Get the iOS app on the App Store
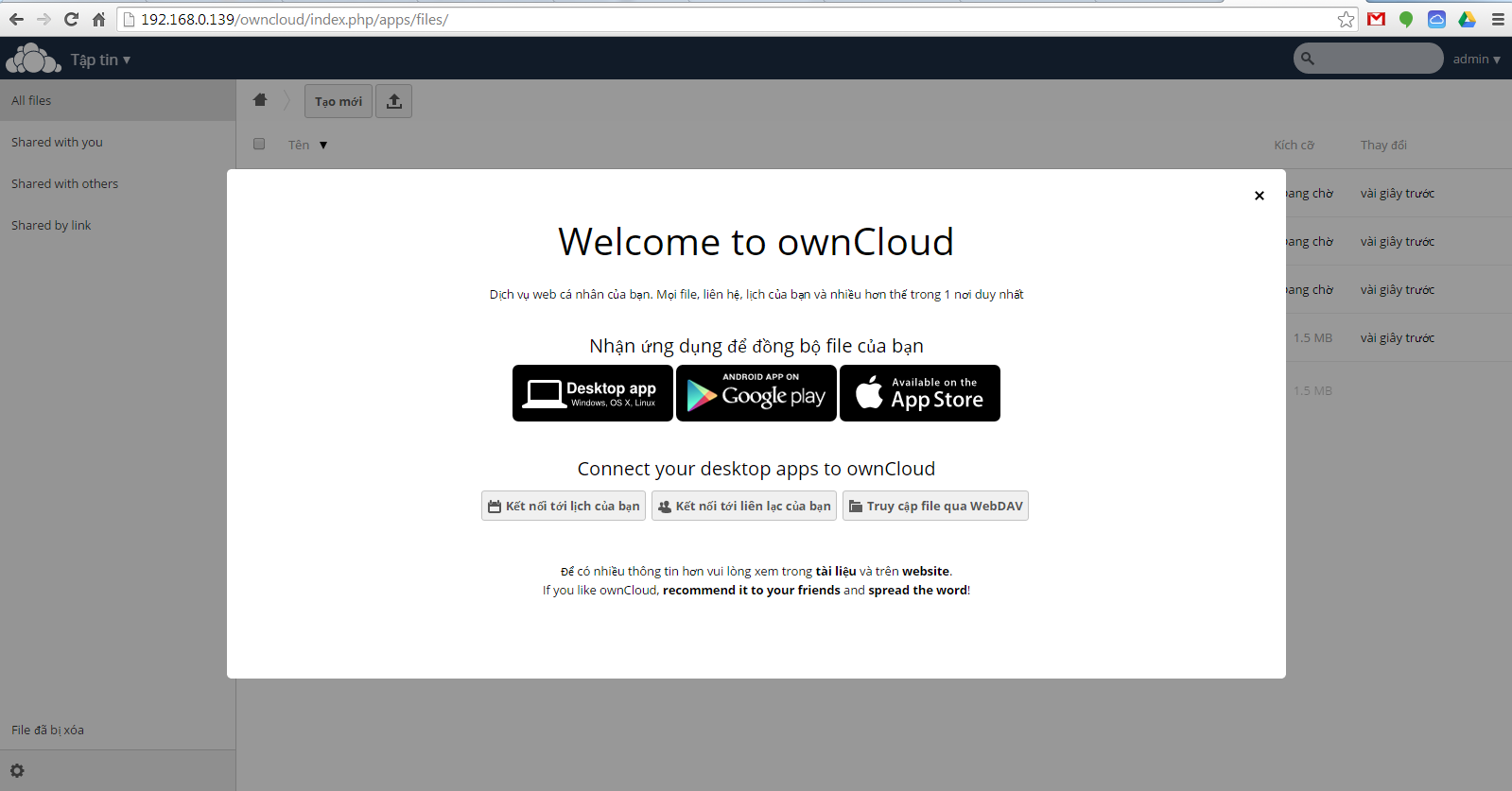The image size is (1512, 791). point(920,393)
